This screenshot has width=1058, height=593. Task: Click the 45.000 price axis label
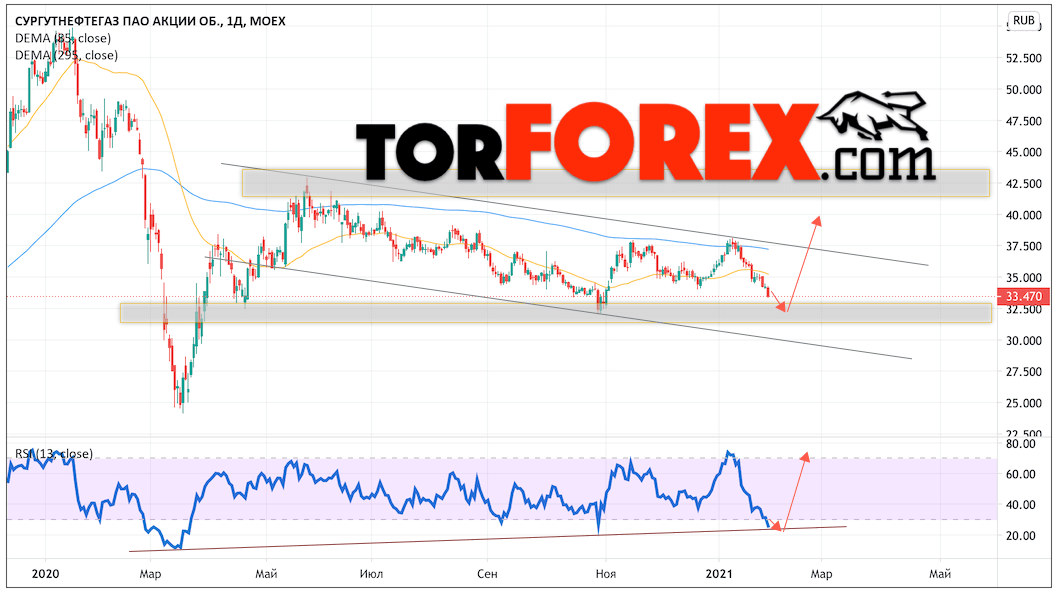1024,152
